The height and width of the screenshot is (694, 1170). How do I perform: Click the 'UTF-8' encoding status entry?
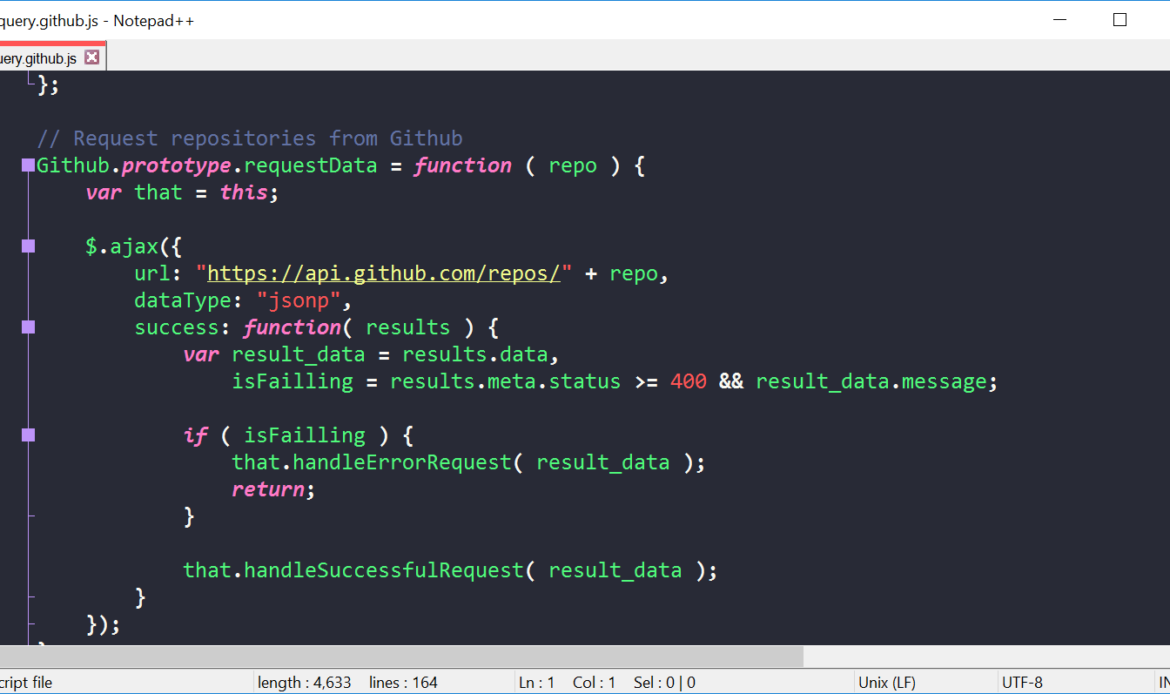(x=1022, y=682)
